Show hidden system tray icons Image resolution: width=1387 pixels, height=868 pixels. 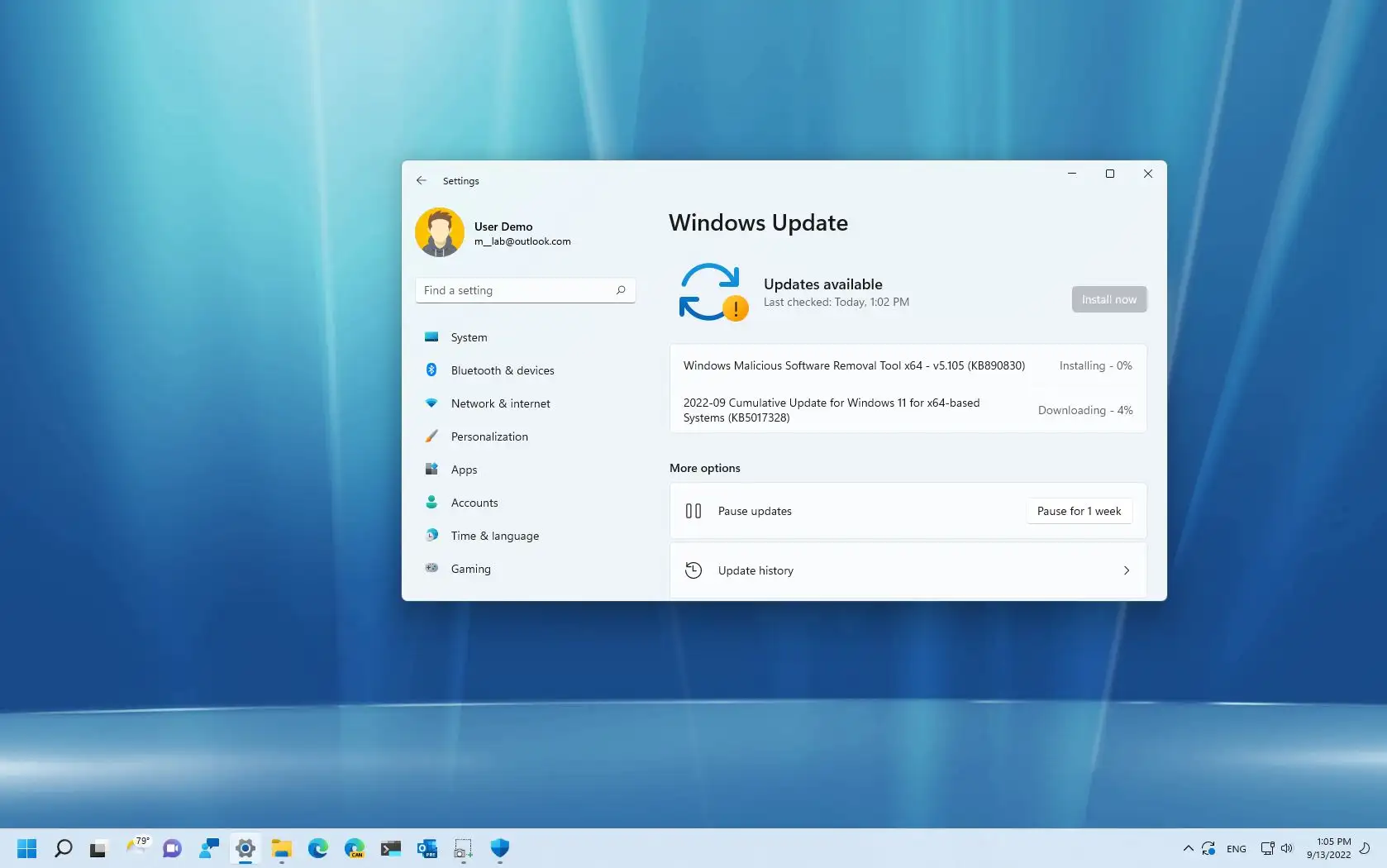click(x=1188, y=848)
